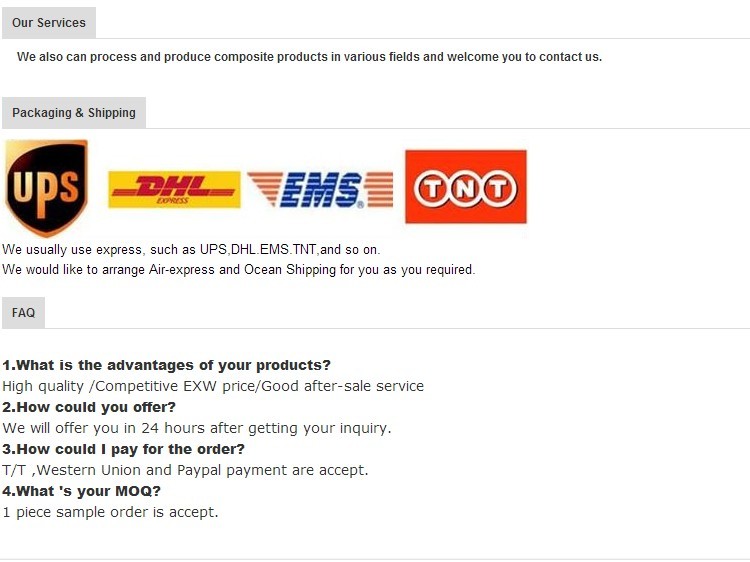Open the Our Services tab
Viewport: 750px width, 562px height.
pos(49,22)
